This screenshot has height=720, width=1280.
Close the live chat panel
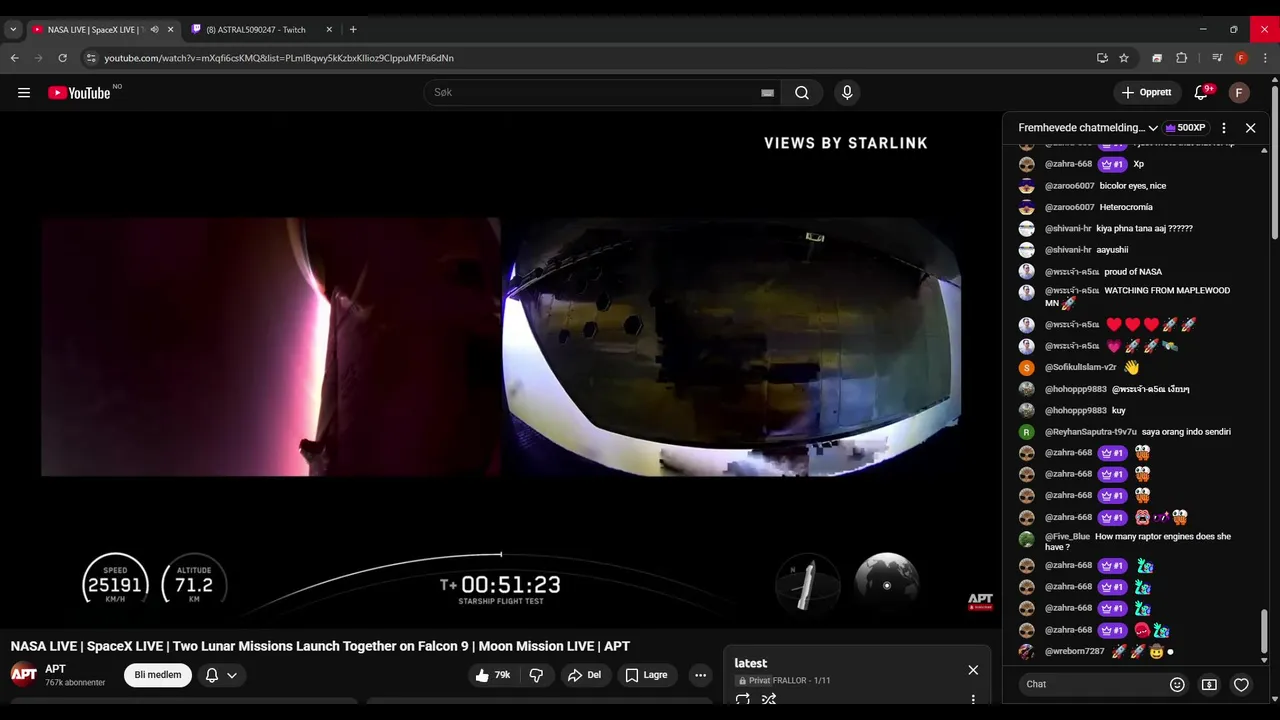pos(1250,128)
